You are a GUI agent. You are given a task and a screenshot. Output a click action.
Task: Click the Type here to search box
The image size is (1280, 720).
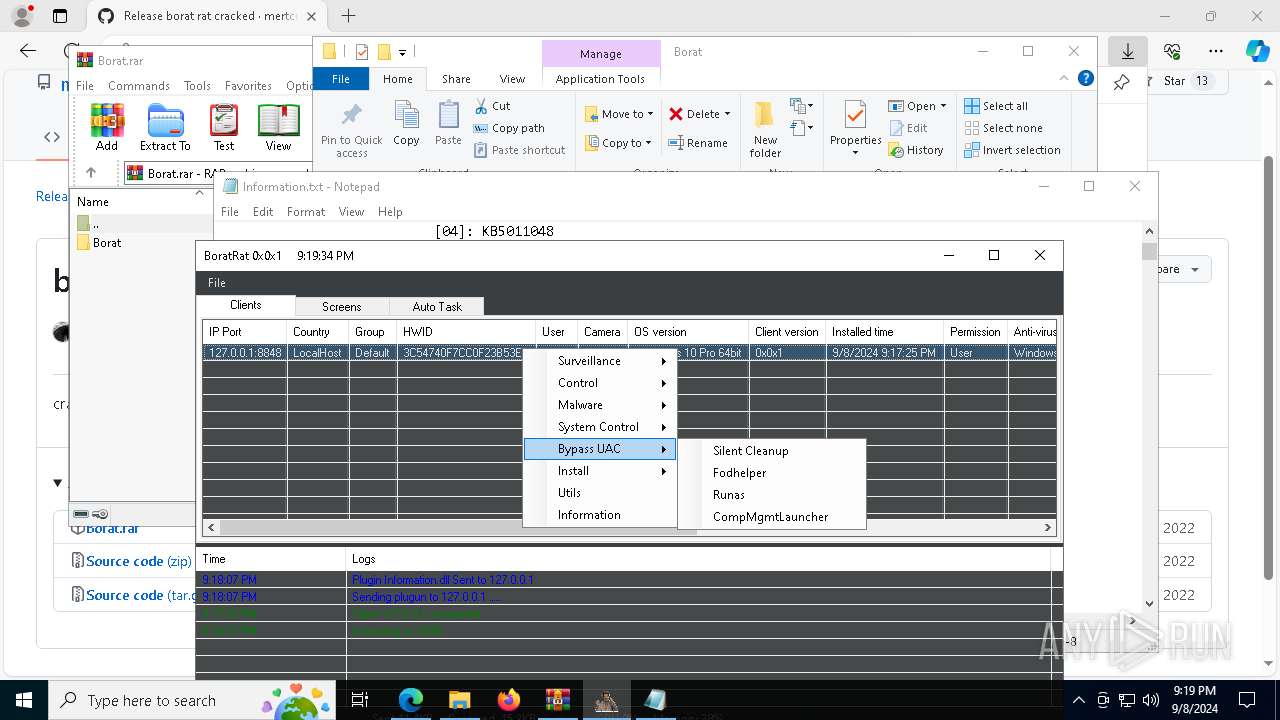click(190, 700)
